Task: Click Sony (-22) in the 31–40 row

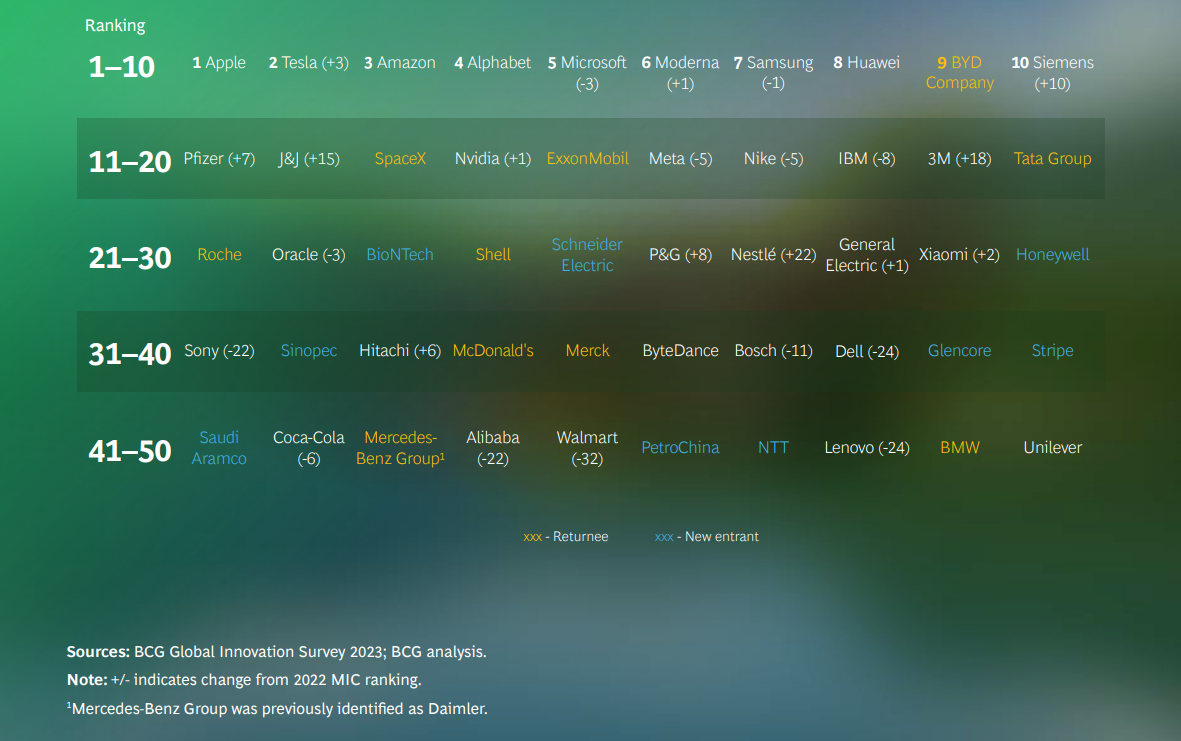Action: pos(219,351)
